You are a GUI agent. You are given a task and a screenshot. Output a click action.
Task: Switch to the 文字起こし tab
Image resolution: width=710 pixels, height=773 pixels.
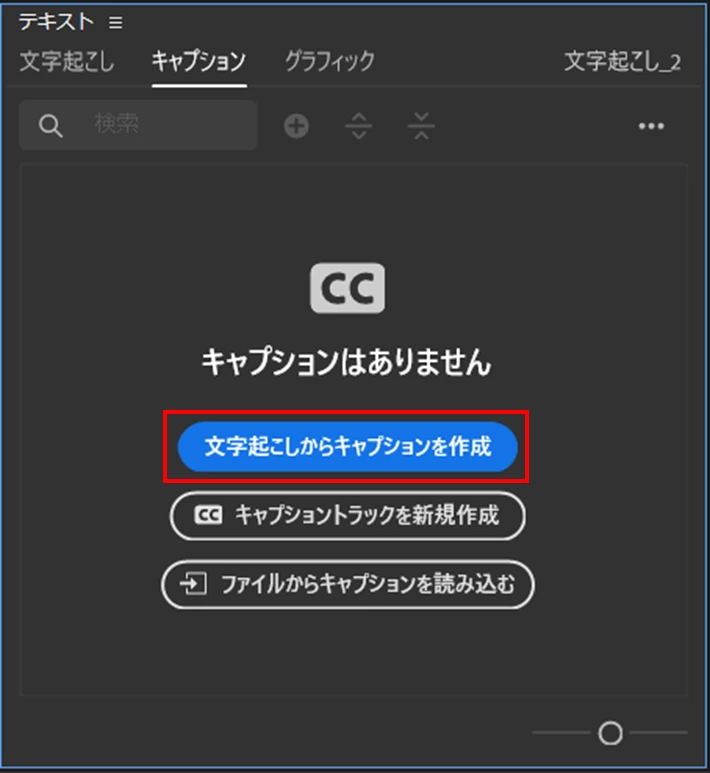67,62
